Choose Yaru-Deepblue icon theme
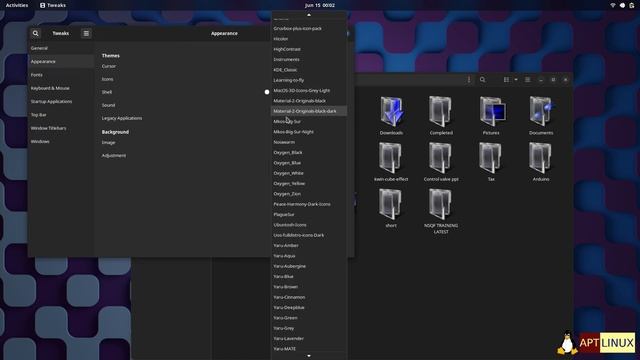 [x=309, y=308]
